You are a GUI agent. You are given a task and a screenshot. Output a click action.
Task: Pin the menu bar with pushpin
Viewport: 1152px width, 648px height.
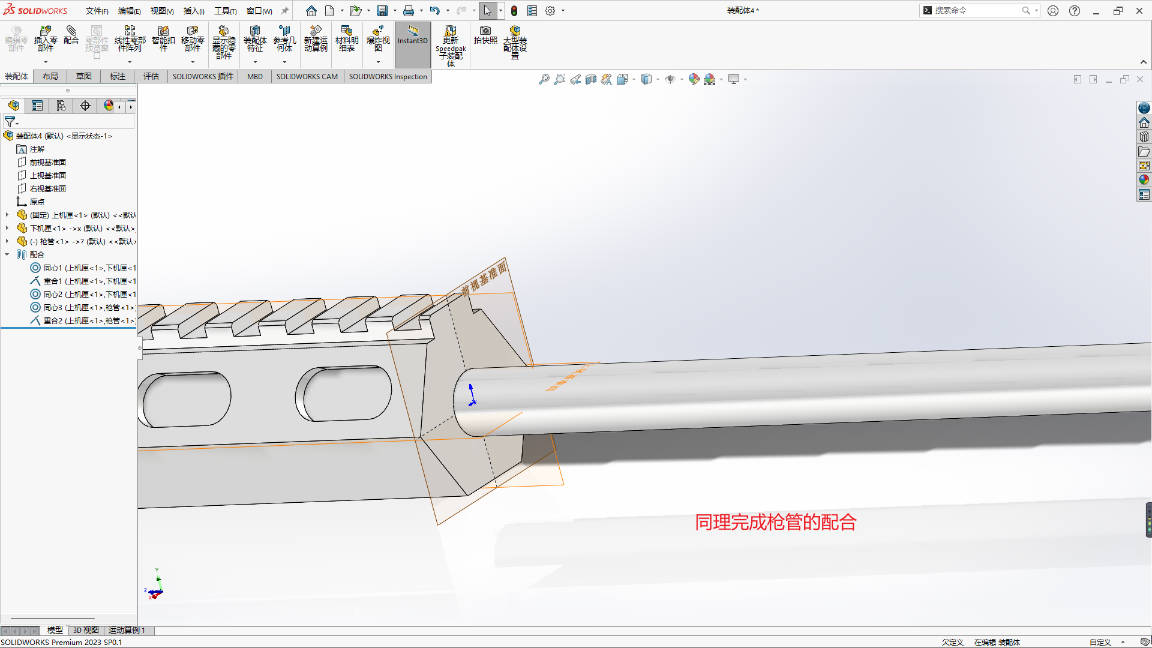click(x=285, y=10)
